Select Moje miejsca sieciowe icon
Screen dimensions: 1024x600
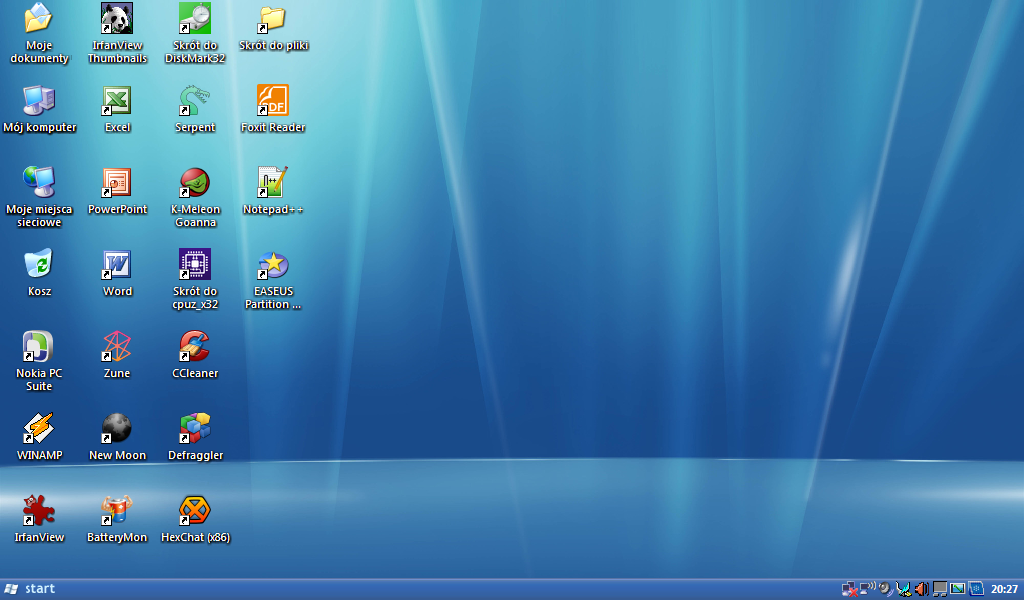tap(39, 182)
